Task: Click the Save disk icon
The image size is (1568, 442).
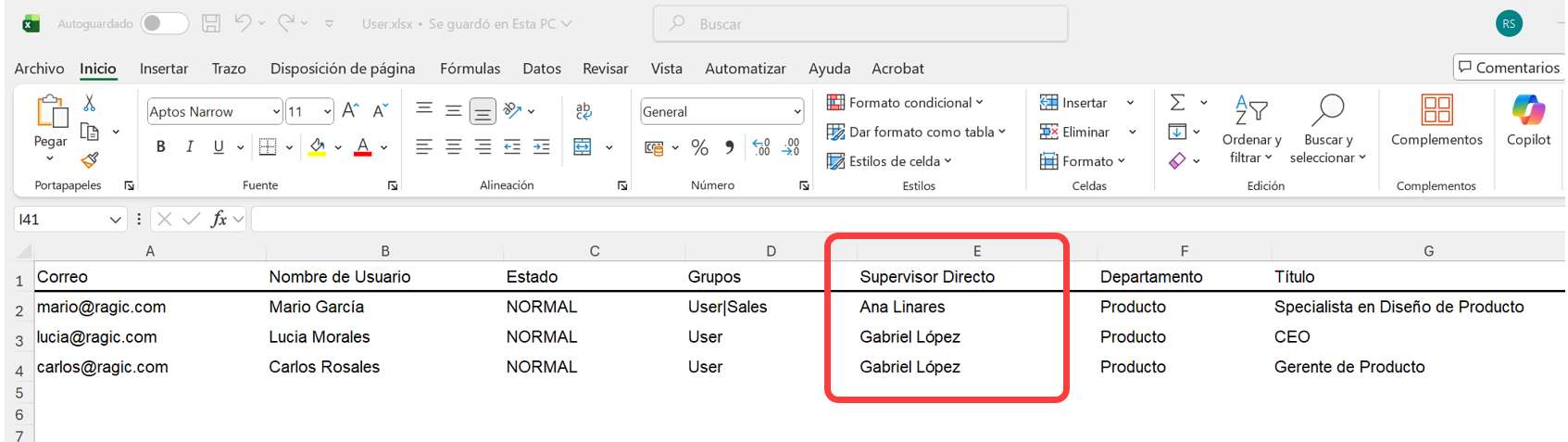Action: pyautogui.click(x=211, y=23)
